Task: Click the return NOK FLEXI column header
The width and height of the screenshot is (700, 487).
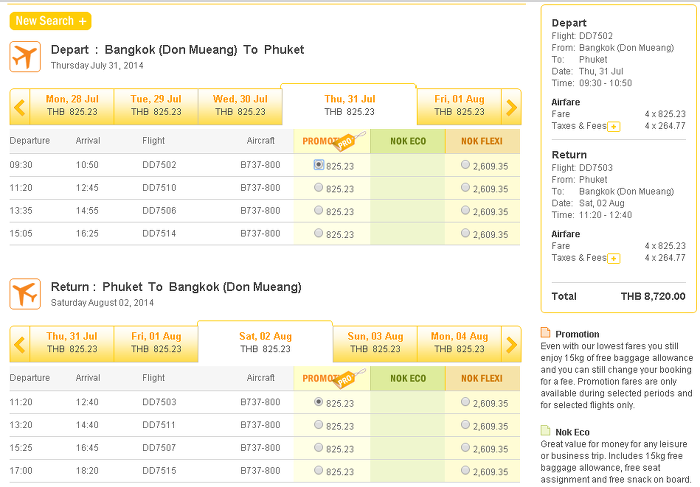Action: pos(482,378)
